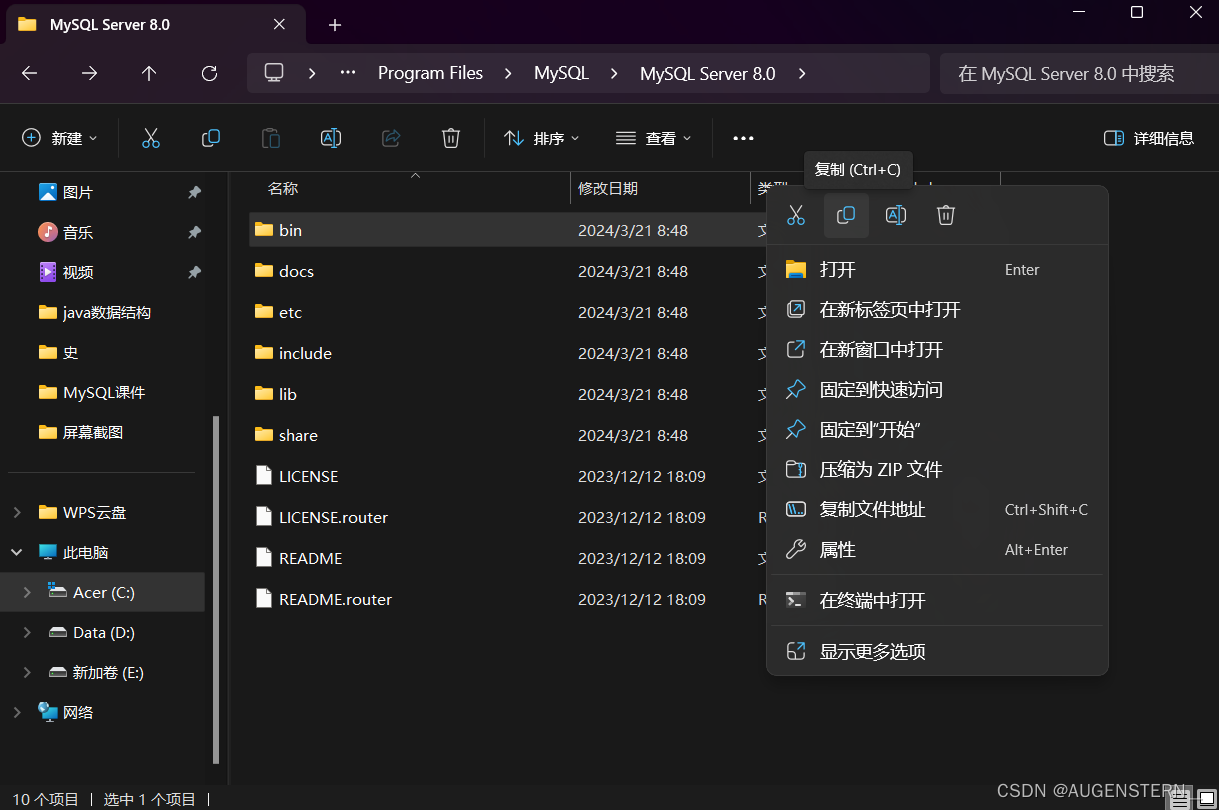The image size is (1219, 810).
Task: Go up one folder level
Action: (149, 73)
